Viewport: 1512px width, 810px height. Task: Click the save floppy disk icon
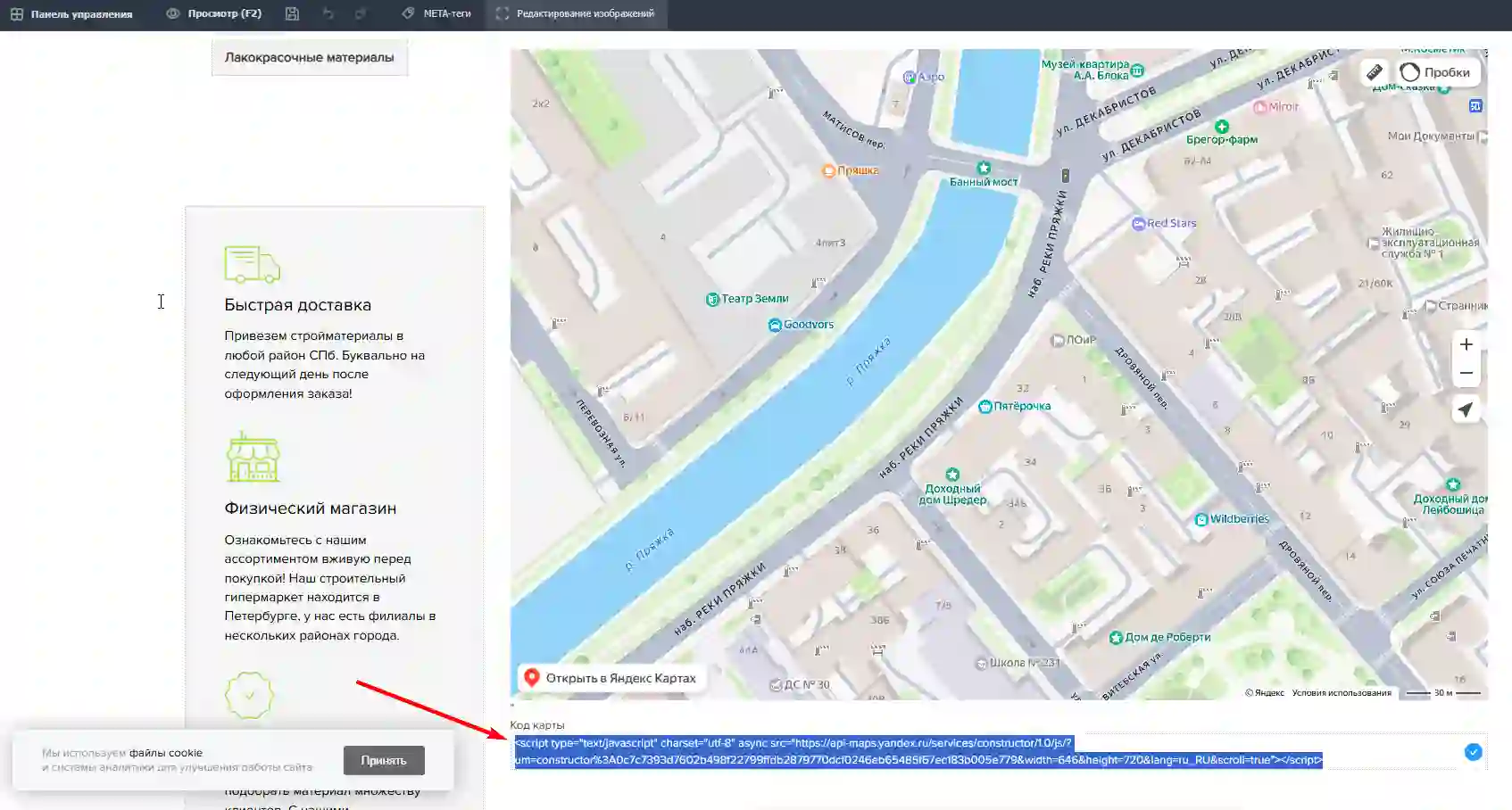292,14
